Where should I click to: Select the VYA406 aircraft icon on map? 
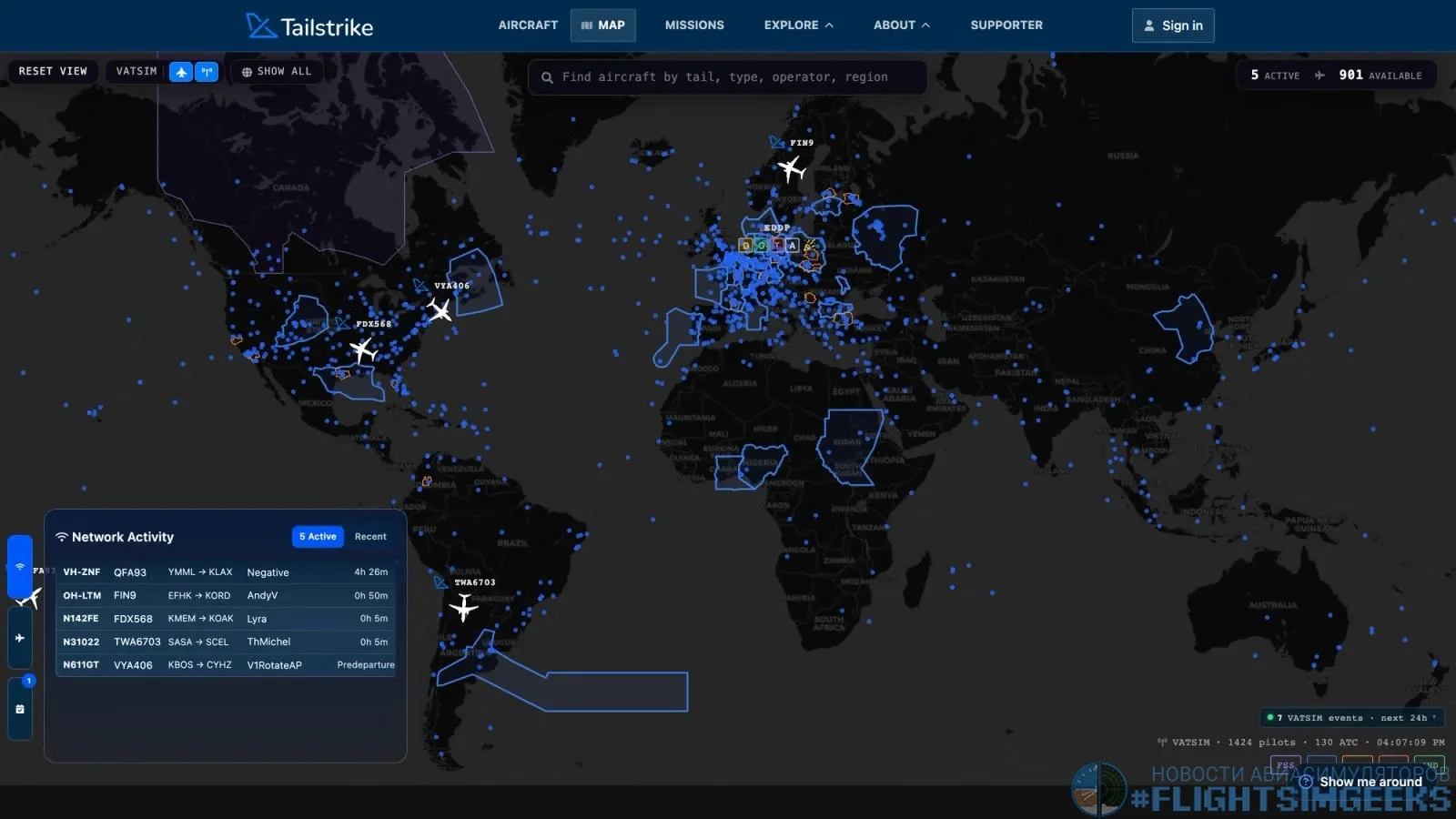pyautogui.click(x=440, y=311)
